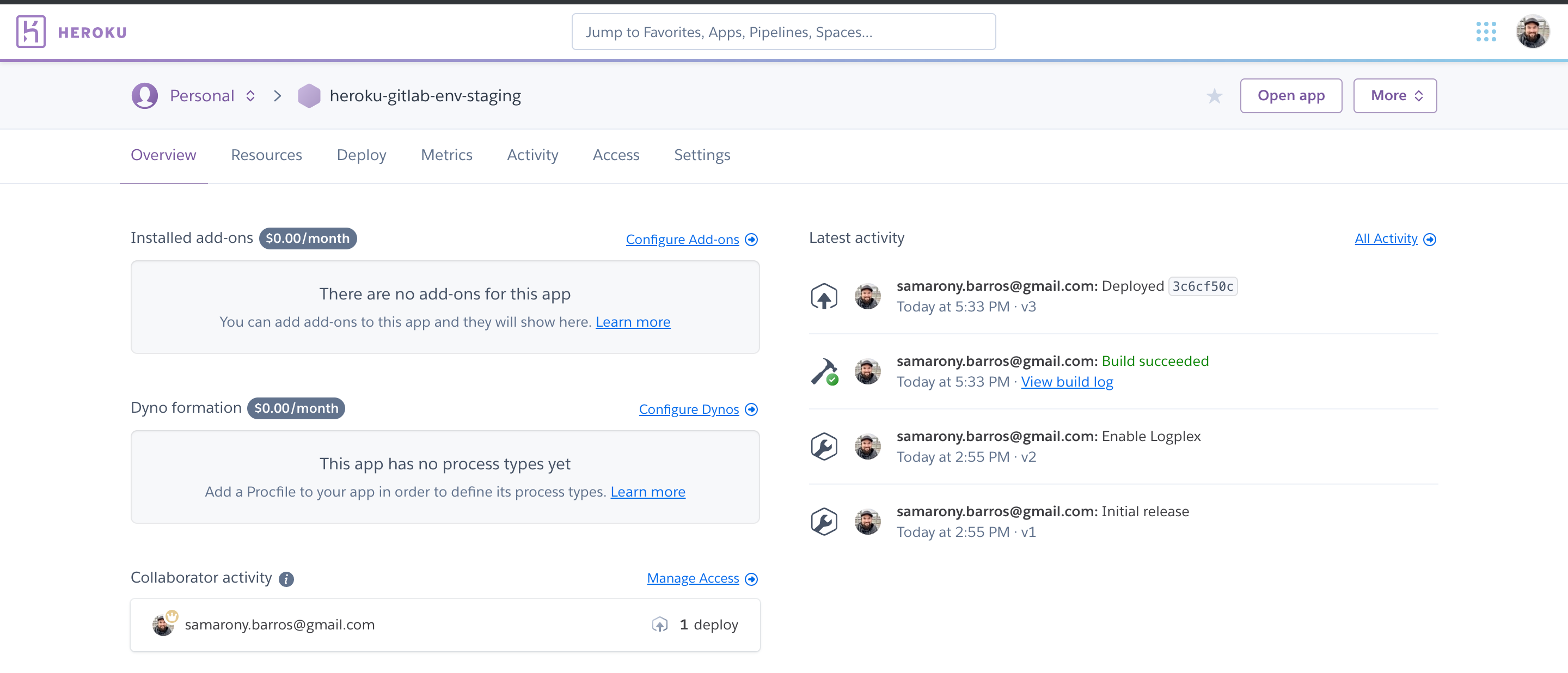Open the Settings tab
Viewport: 1568px width, 673px height.
pos(701,155)
